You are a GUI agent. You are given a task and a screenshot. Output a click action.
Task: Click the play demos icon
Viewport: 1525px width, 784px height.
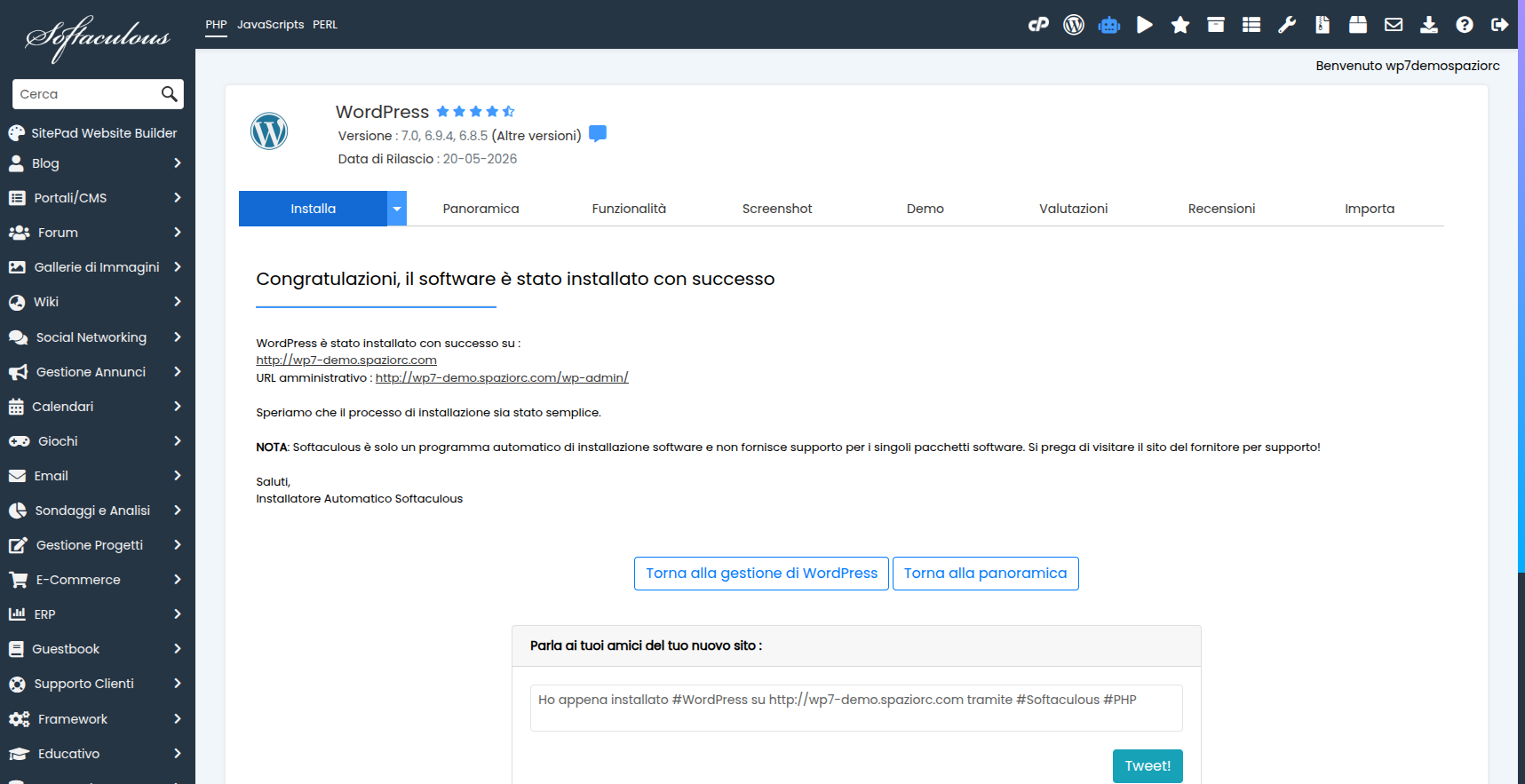point(1145,25)
